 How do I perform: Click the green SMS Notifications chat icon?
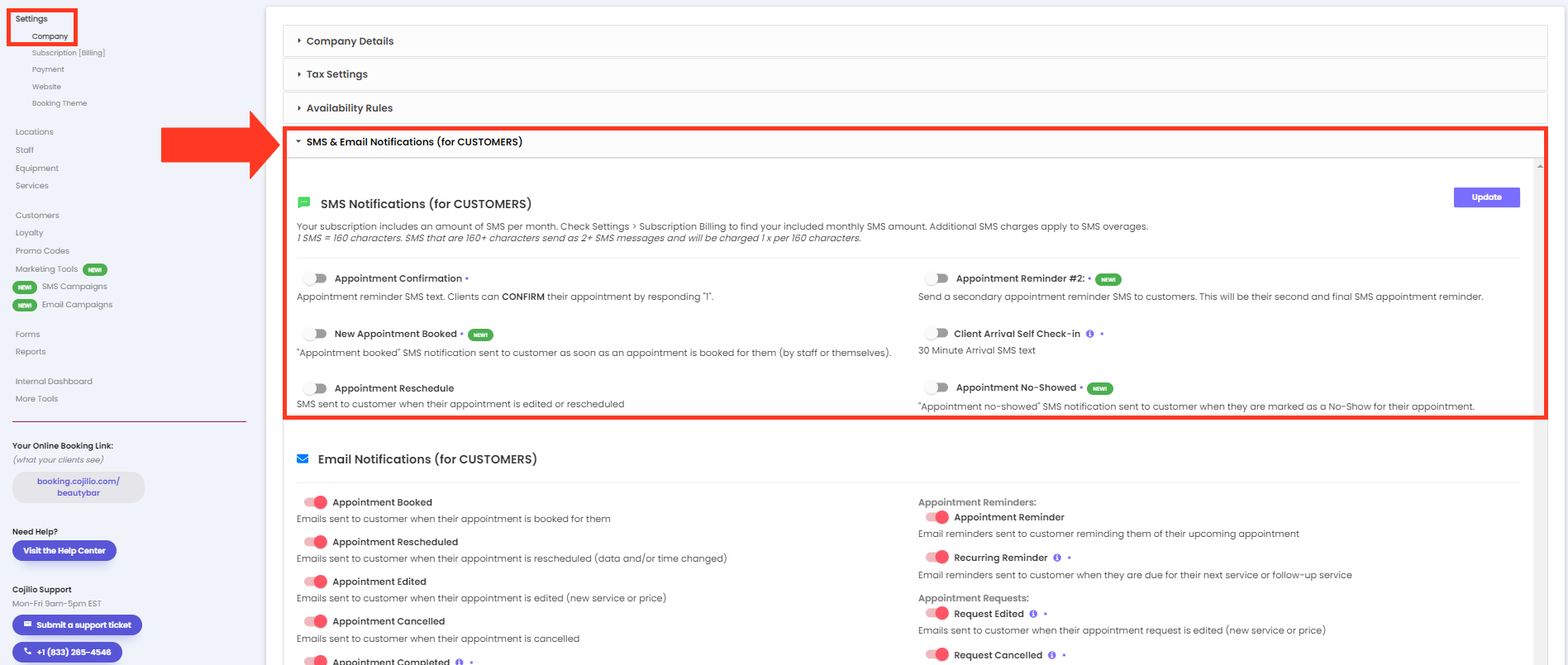coord(303,202)
